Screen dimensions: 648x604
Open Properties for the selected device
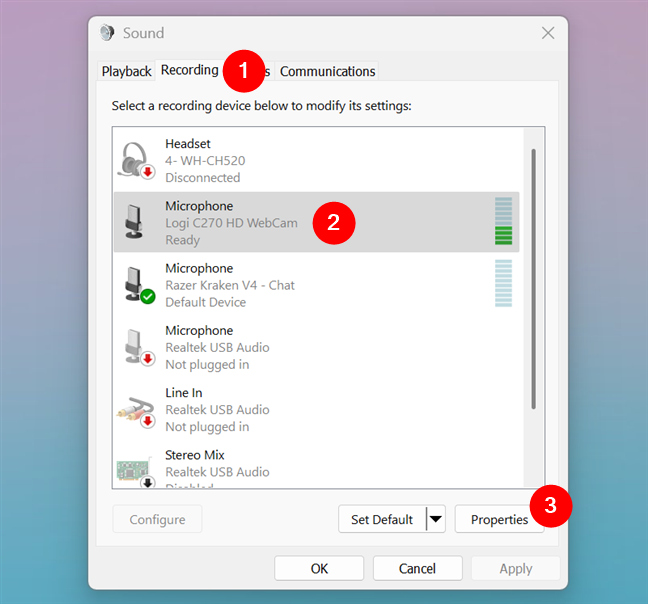pyautogui.click(x=499, y=519)
